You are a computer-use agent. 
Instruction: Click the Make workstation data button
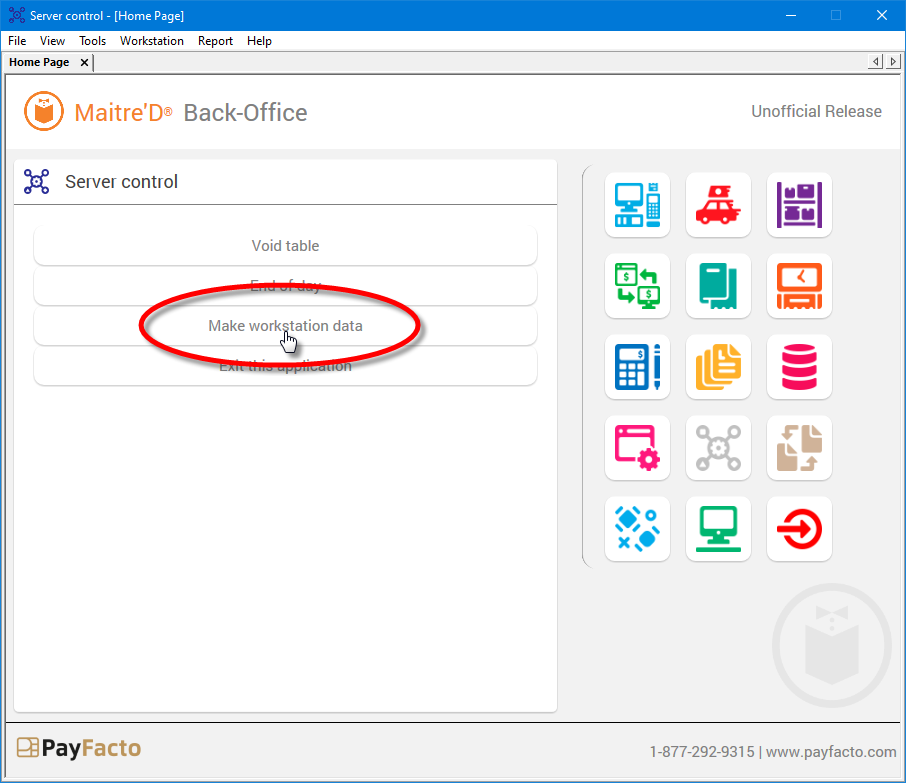click(285, 325)
